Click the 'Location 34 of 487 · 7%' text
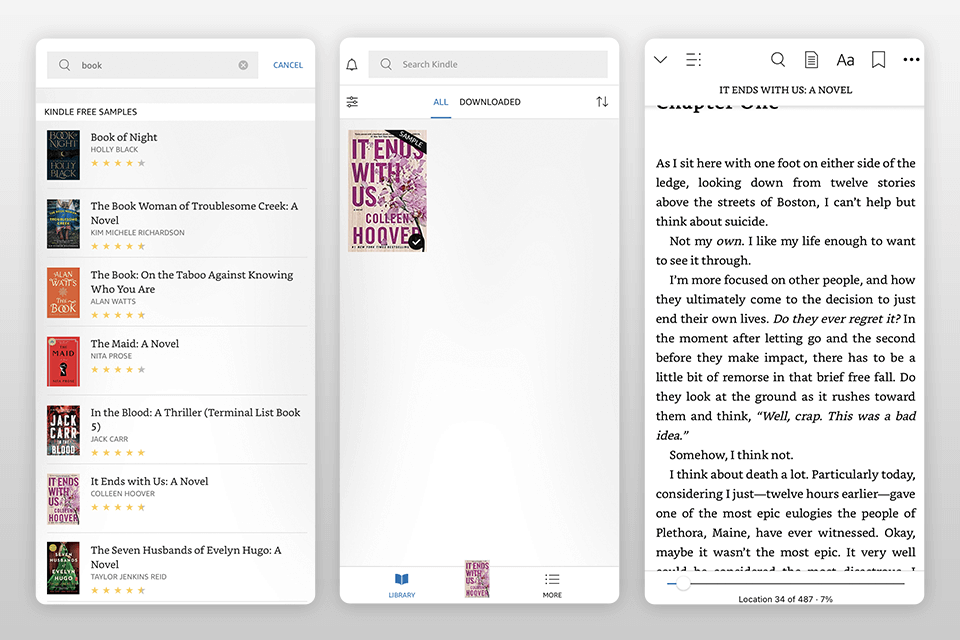Image resolution: width=960 pixels, height=640 pixels. pos(785,599)
